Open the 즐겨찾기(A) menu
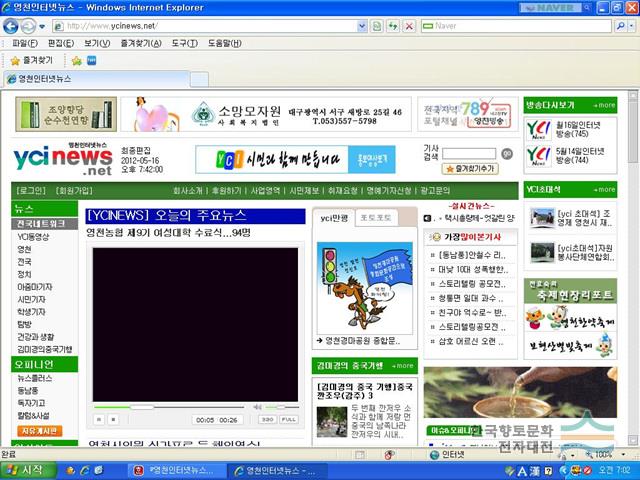Screen dimensions: 640x480 [x=141, y=43]
